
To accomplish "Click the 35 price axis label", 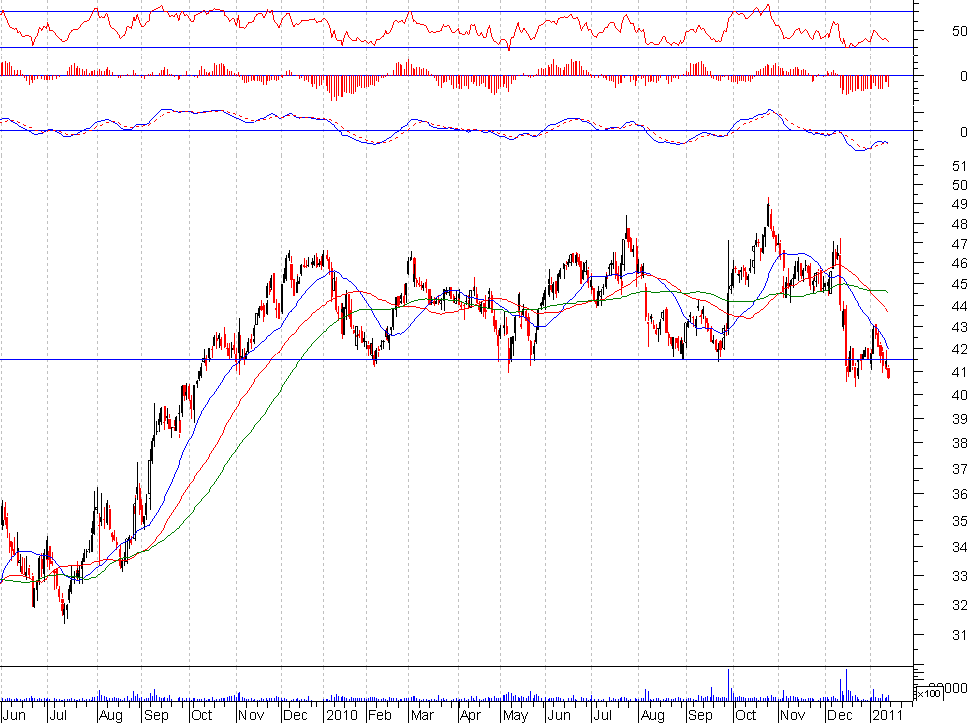I will coord(959,521).
